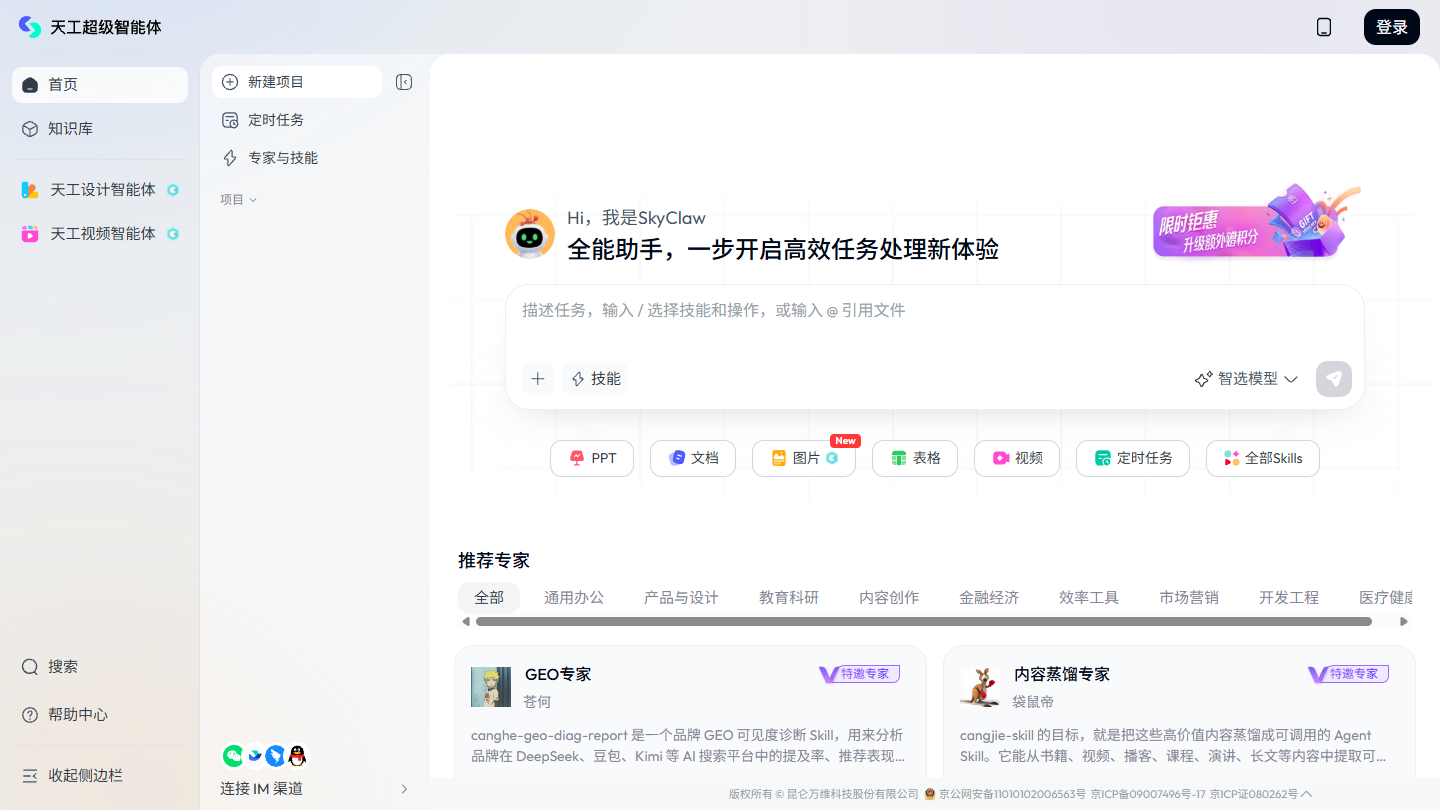The width and height of the screenshot is (1440, 810).
Task: Click the mobile phone icon in header
Action: click(1324, 27)
